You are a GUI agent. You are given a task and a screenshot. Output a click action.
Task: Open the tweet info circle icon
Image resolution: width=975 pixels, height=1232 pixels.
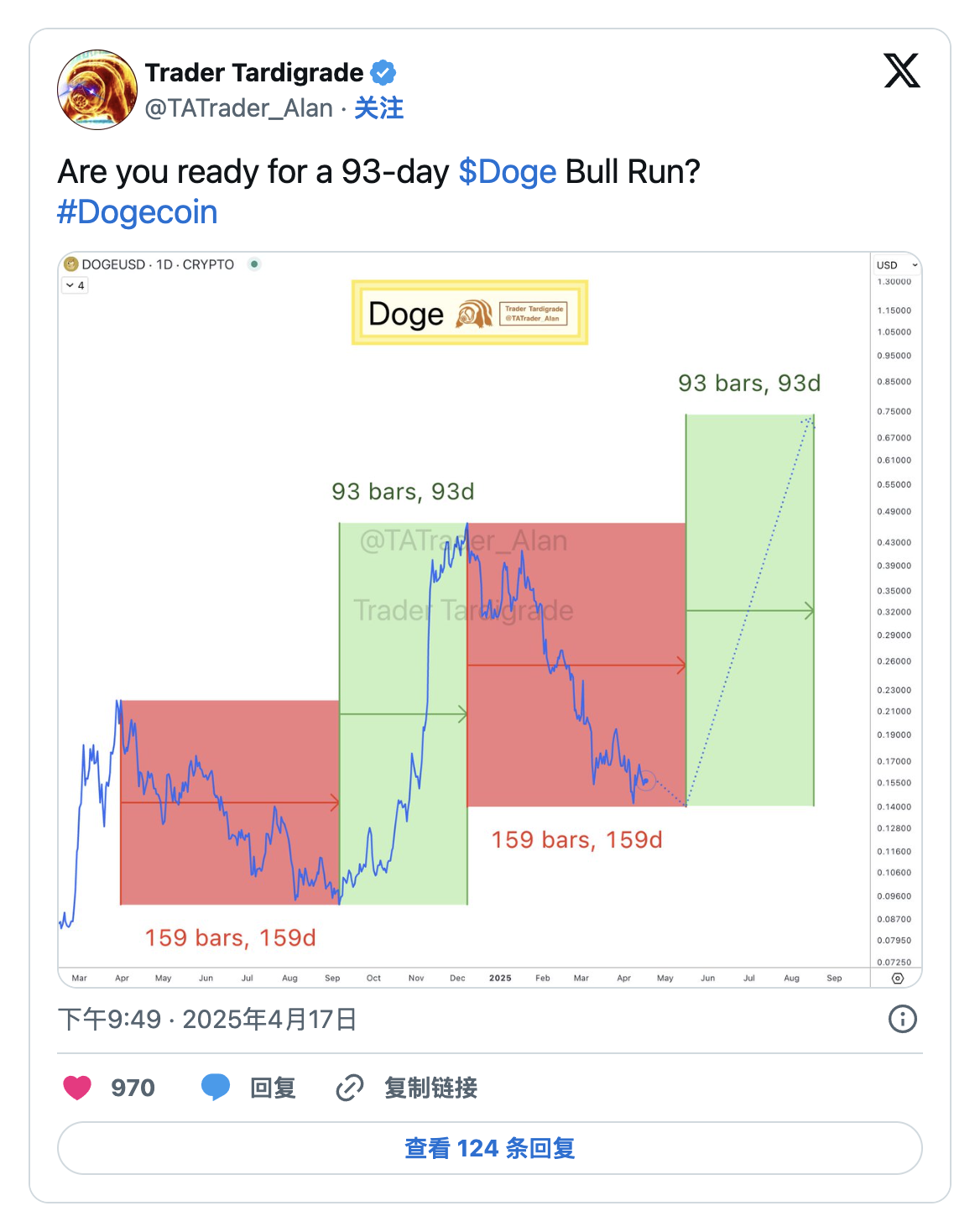(x=903, y=1020)
